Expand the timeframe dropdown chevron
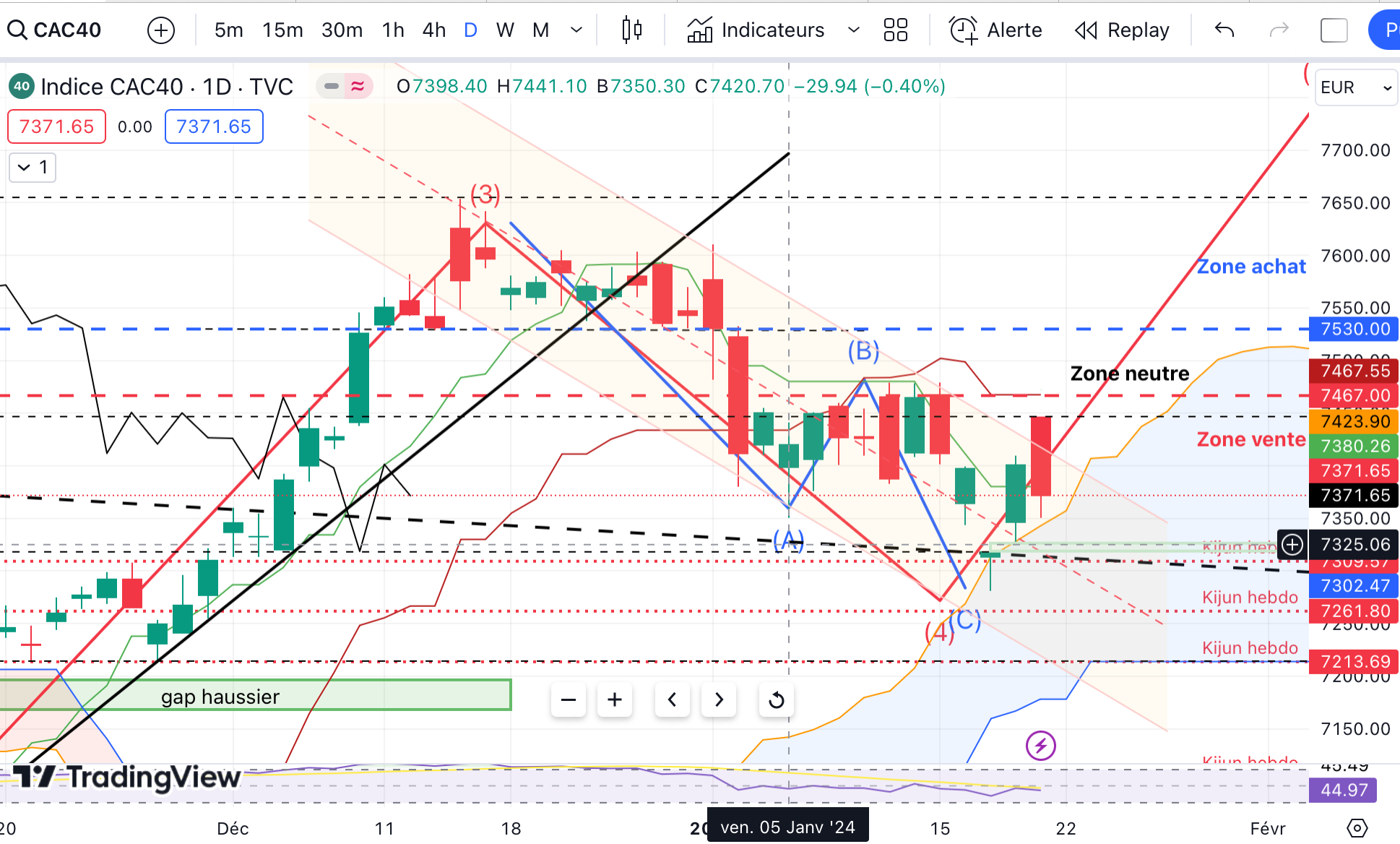Image resolution: width=1400 pixels, height=844 pixels. (x=576, y=30)
